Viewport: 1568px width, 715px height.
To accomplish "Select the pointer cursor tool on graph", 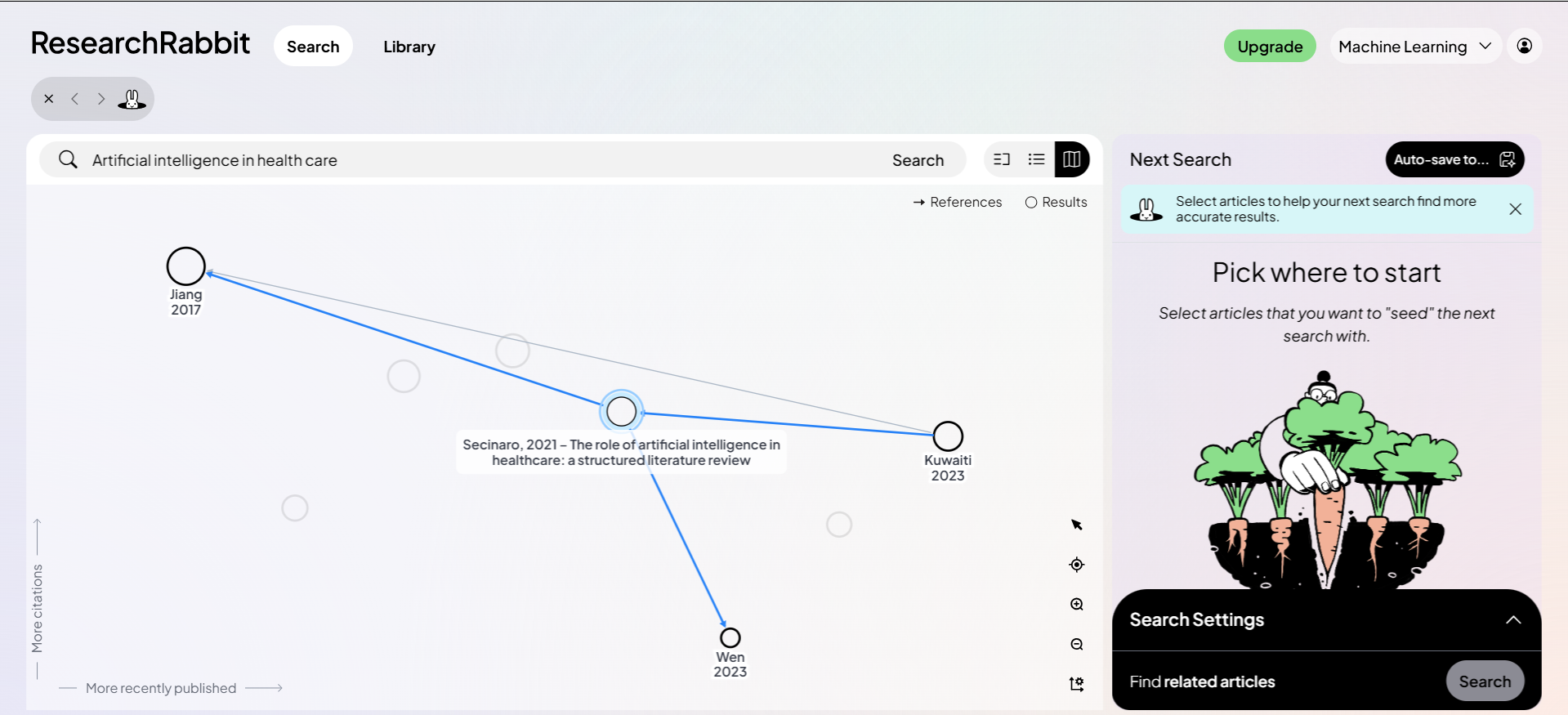I will point(1077,525).
